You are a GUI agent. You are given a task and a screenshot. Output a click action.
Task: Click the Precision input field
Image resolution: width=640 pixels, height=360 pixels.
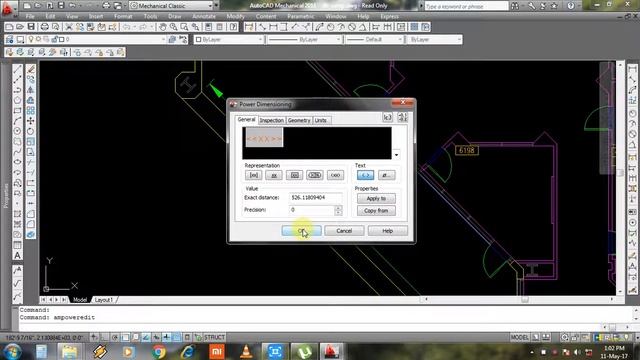coord(311,210)
